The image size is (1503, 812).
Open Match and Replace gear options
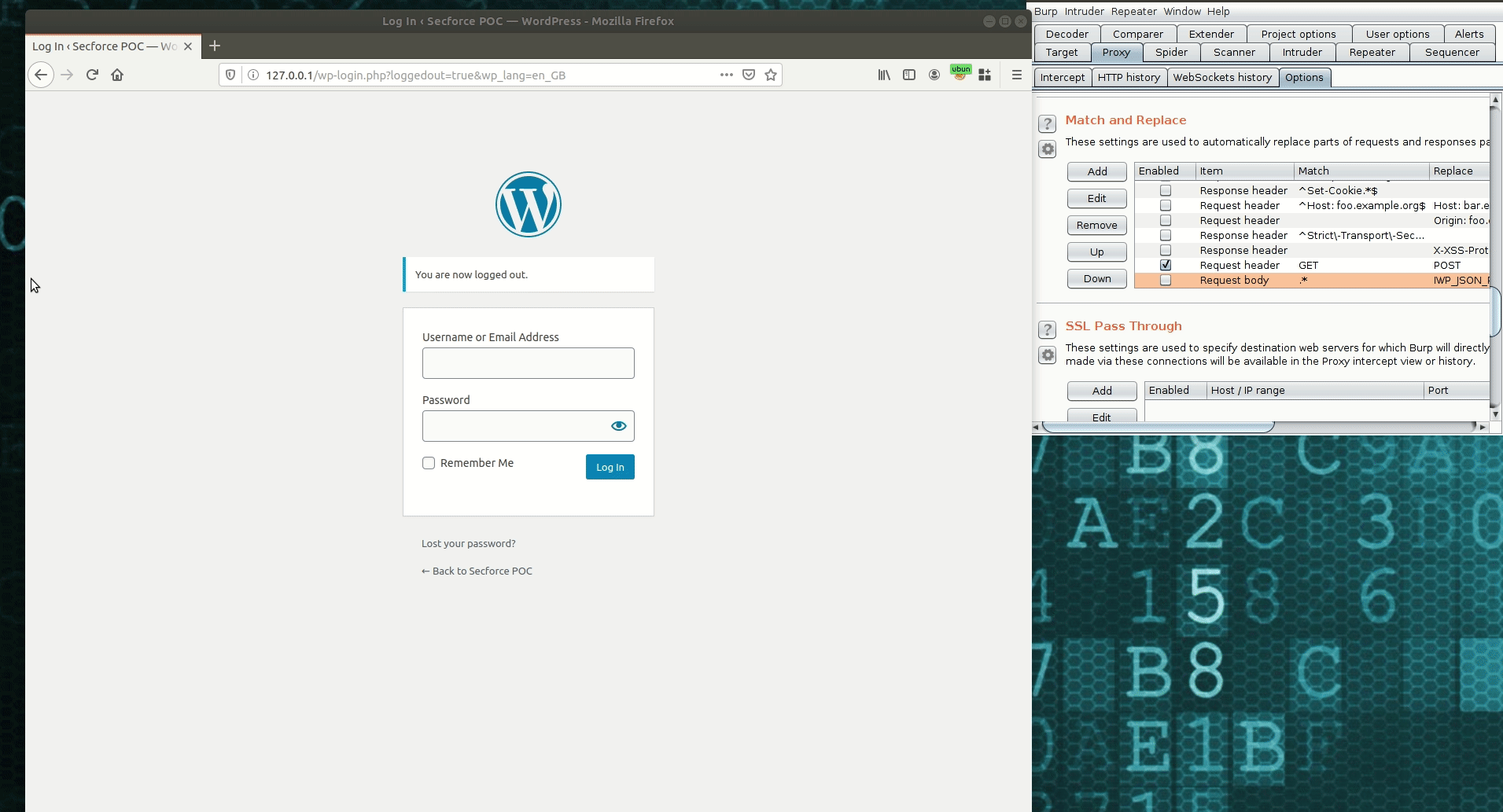click(x=1047, y=149)
